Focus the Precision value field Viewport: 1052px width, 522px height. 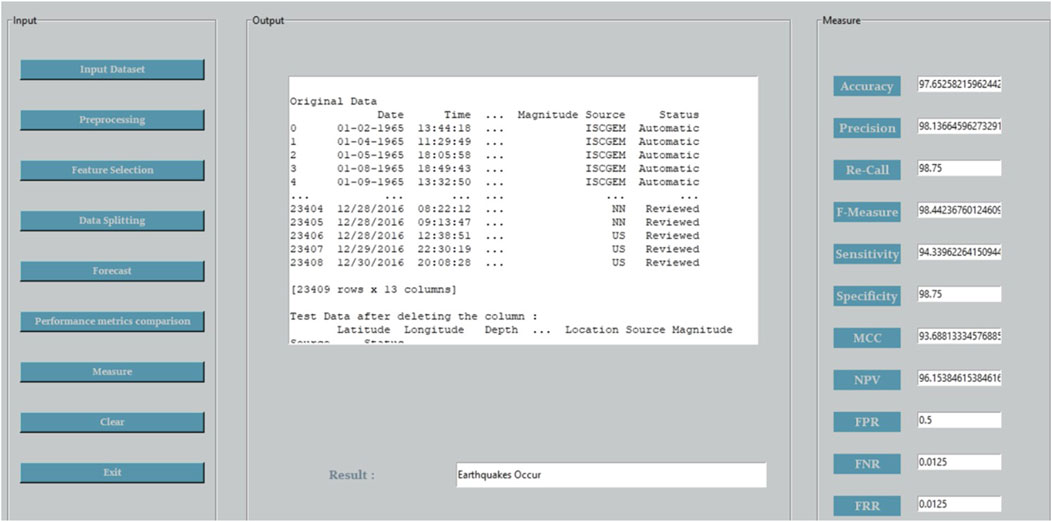click(x=959, y=127)
